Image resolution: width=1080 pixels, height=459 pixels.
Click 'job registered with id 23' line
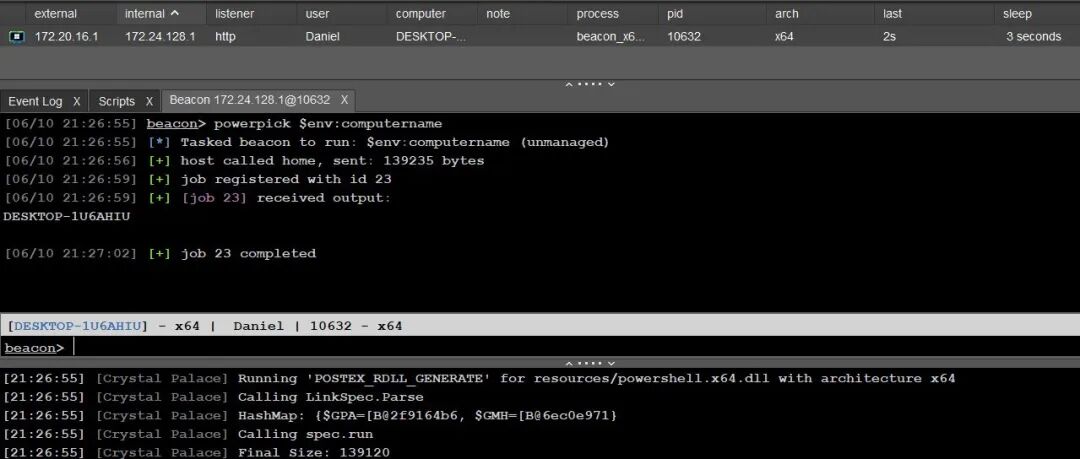[x=286, y=180]
